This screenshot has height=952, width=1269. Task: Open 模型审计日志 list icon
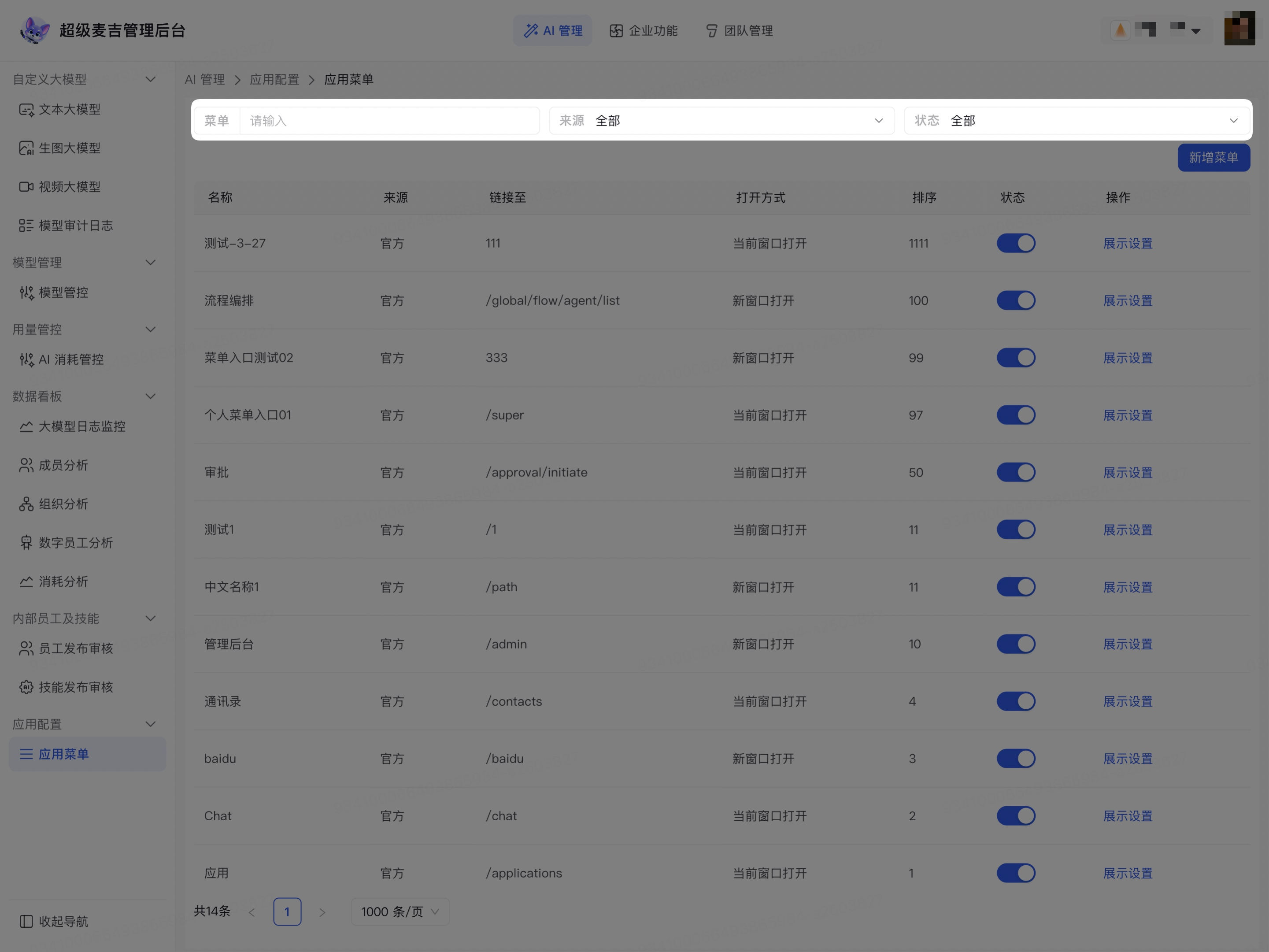point(26,226)
